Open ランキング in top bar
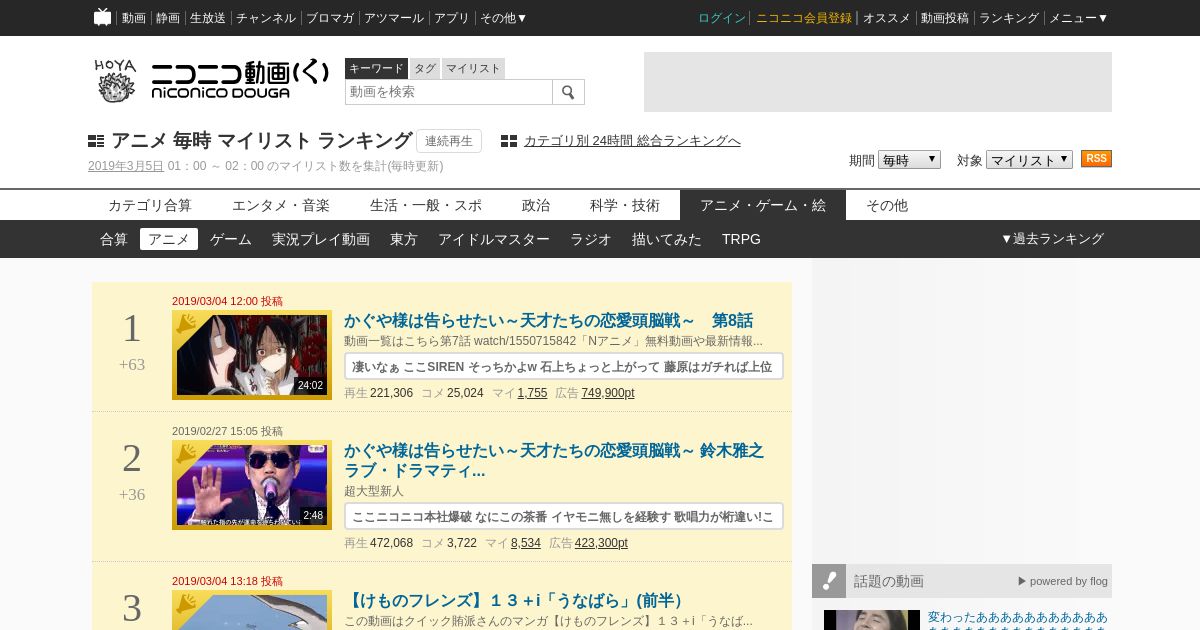The image size is (1200, 630). (x=1009, y=18)
